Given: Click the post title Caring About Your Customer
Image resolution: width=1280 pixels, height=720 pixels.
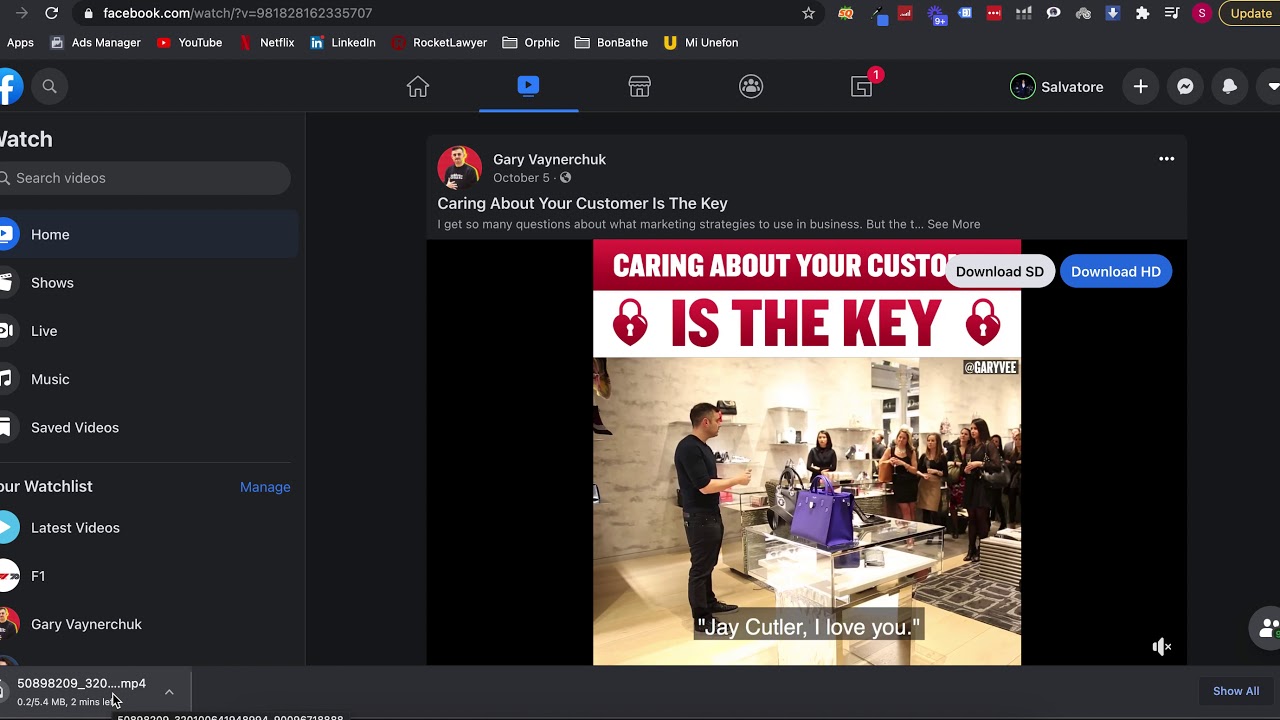Looking at the screenshot, I should [582, 204].
